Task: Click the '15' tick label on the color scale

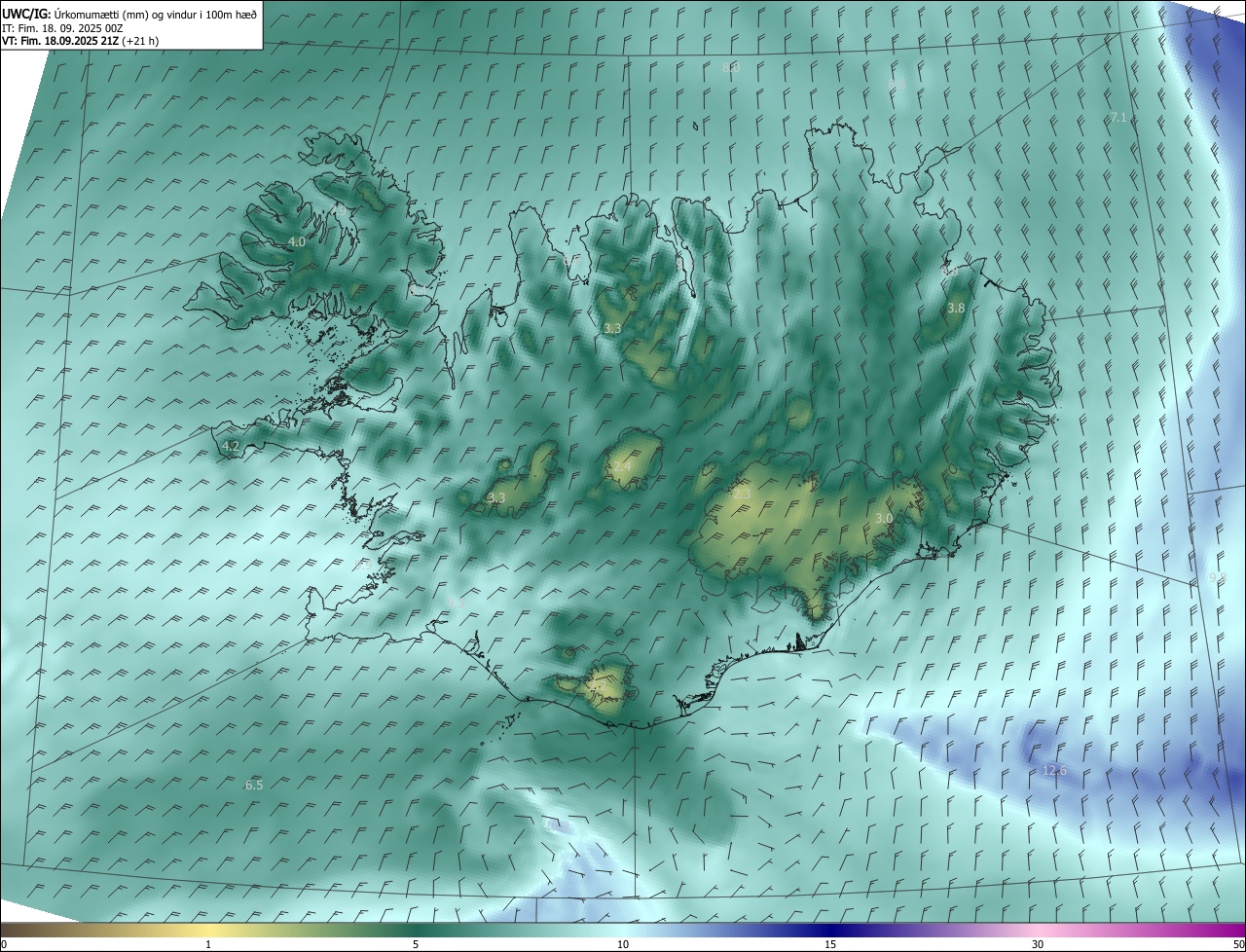Action: [830, 944]
